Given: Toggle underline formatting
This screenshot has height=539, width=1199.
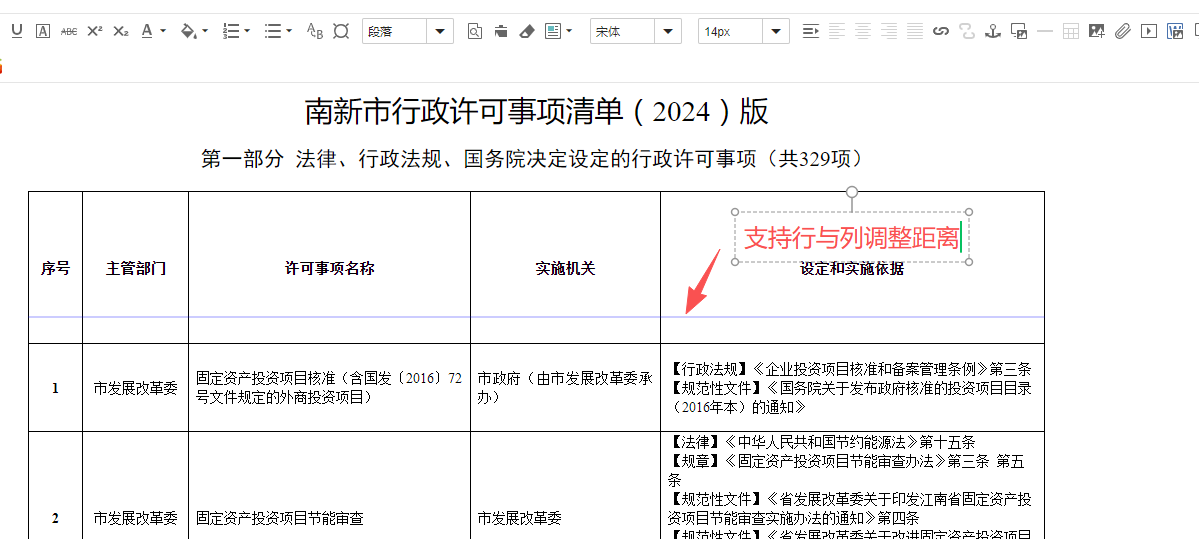Looking at the screenshot, I should (17, 31).
